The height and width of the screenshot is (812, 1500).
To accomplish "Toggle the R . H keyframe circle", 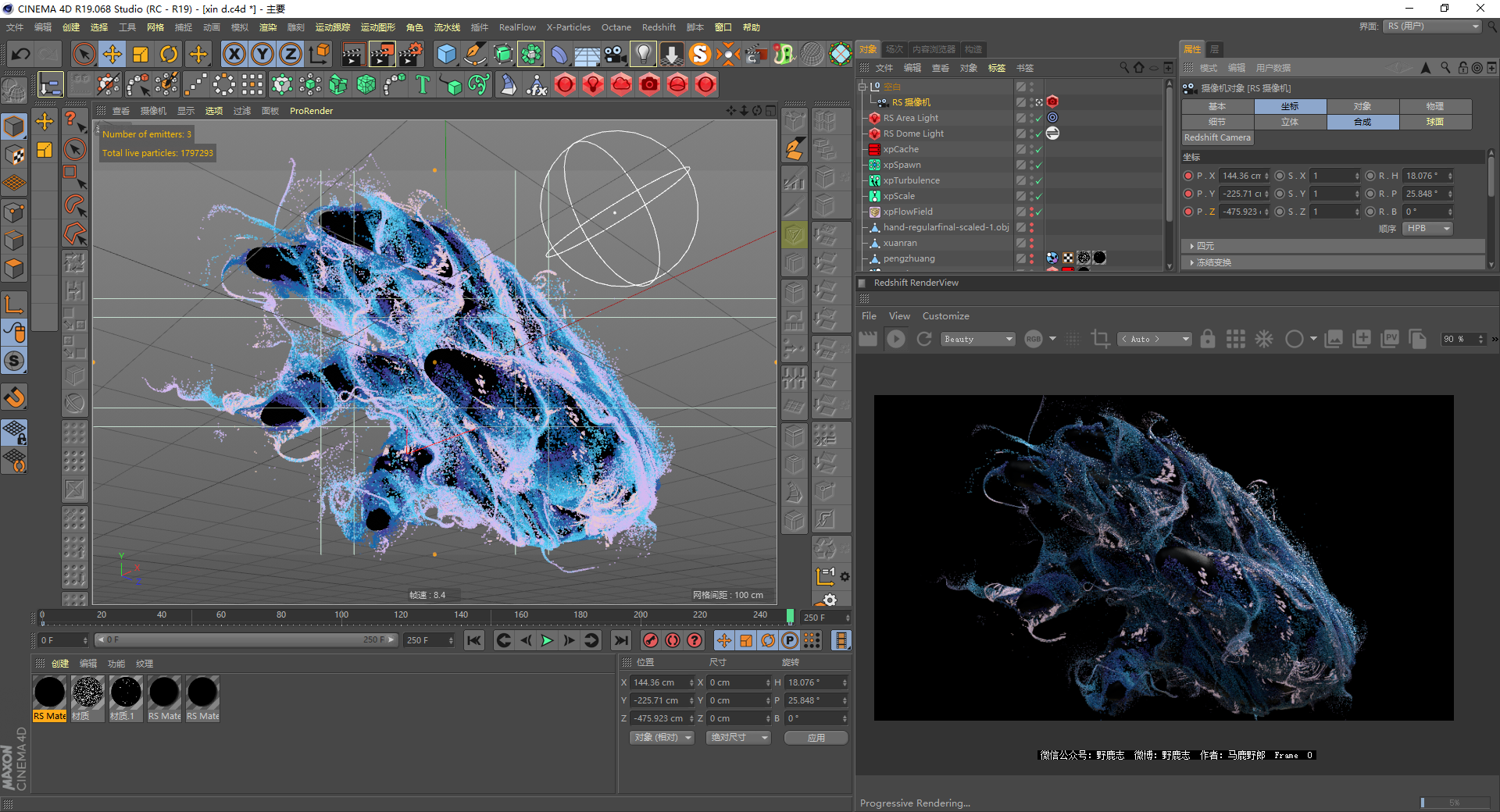I will [1370, 176].
